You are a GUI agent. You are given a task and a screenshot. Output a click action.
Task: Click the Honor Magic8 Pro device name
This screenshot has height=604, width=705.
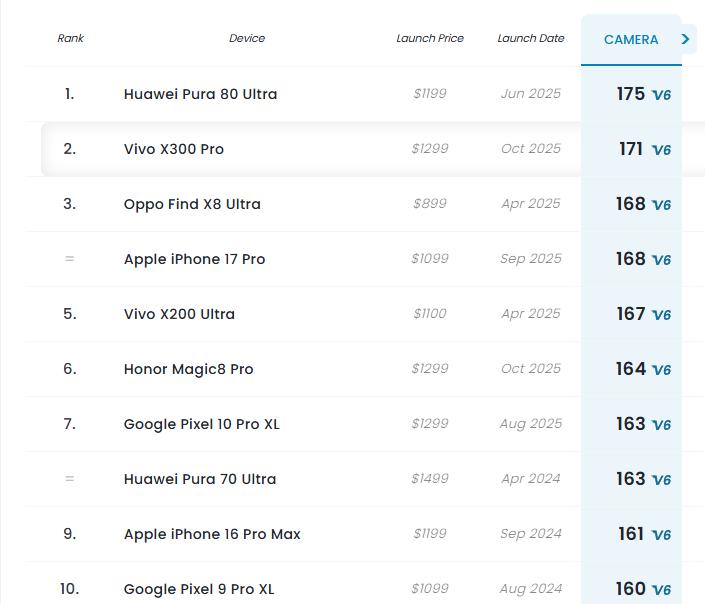click(x=189, y=369)
